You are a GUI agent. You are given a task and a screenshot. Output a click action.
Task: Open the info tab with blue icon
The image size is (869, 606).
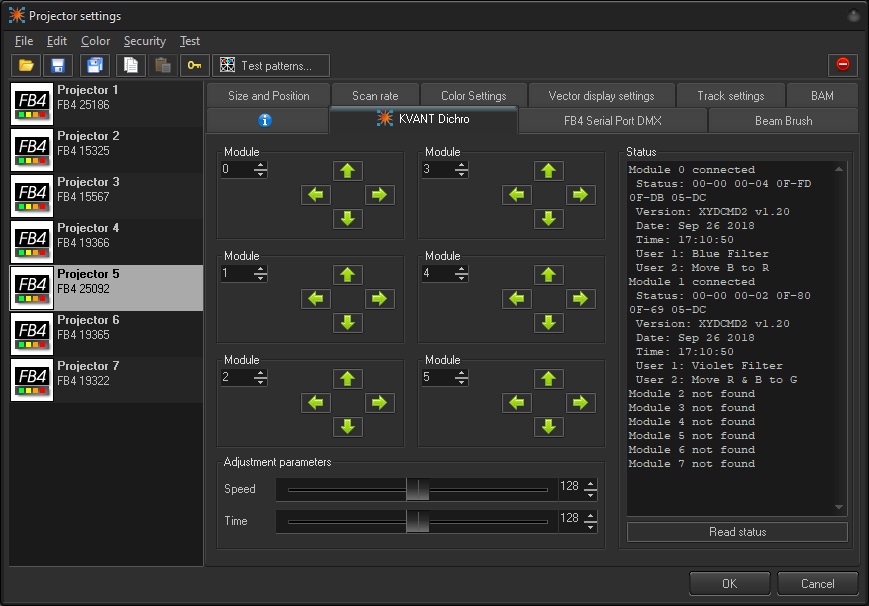coord(266,121)
